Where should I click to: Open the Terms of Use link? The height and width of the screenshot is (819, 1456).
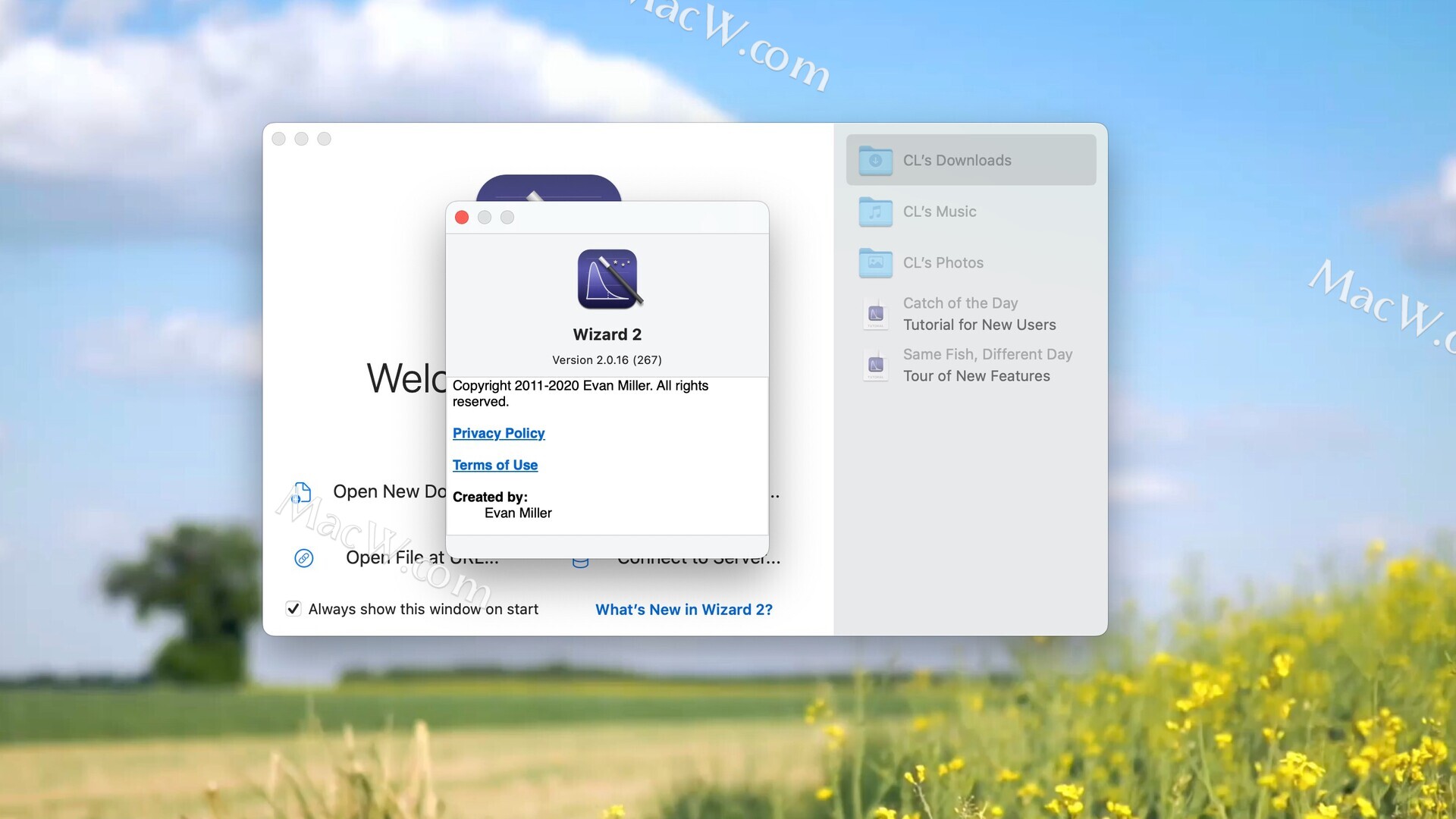click(495, 465)
